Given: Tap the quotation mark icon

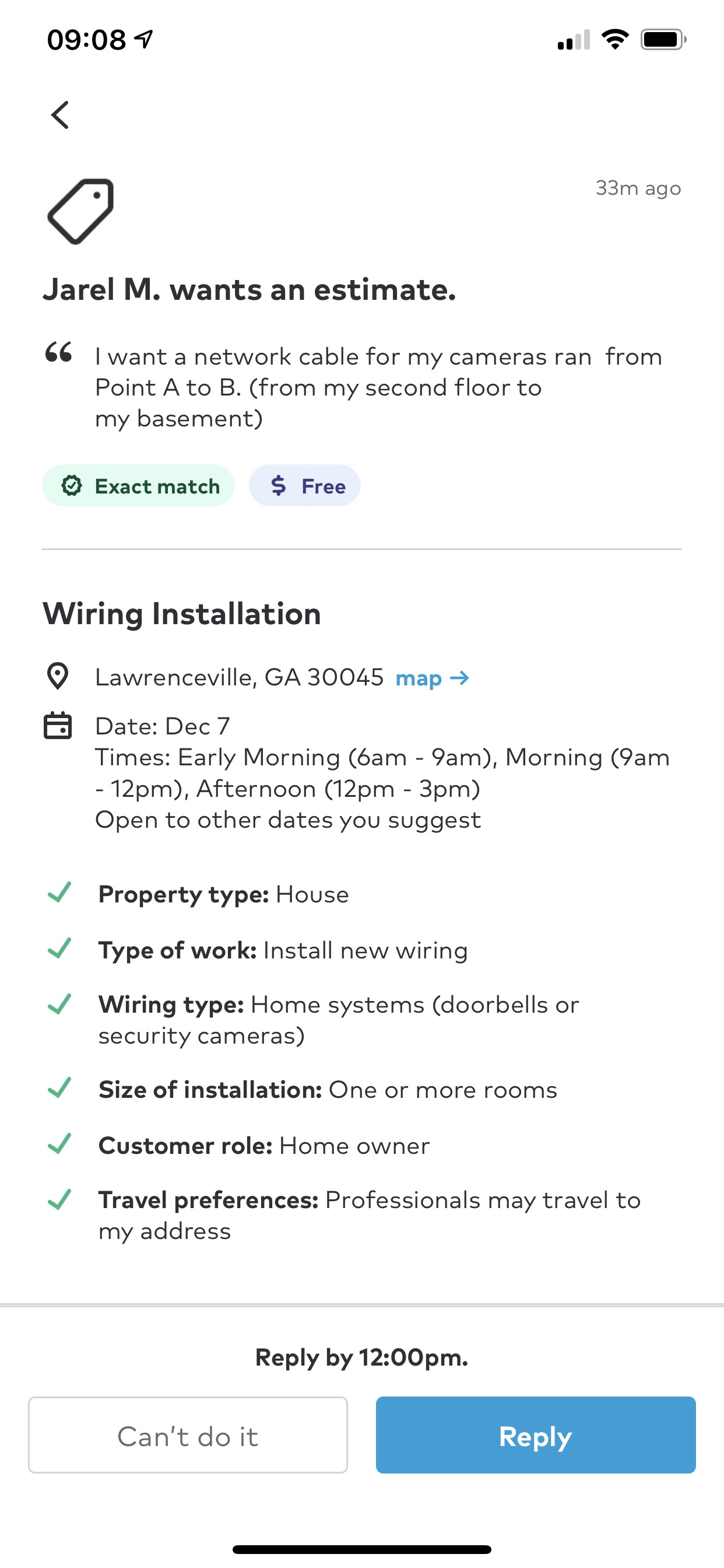Looking at the screenshot, I should click(x=59, y=352).
